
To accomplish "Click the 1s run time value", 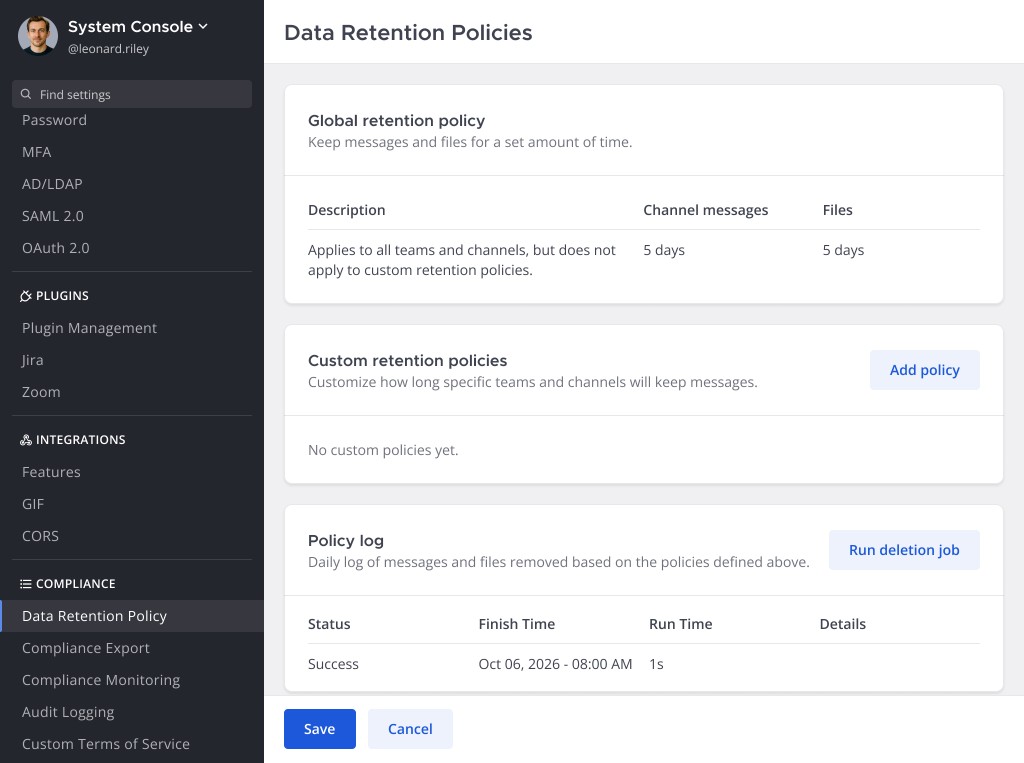I will click(656, 664).
